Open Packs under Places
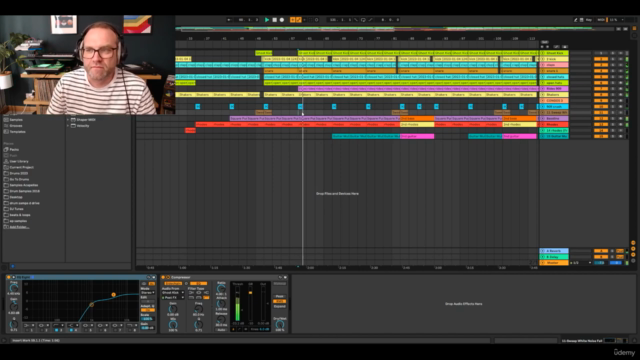 (x=14, y=150)
